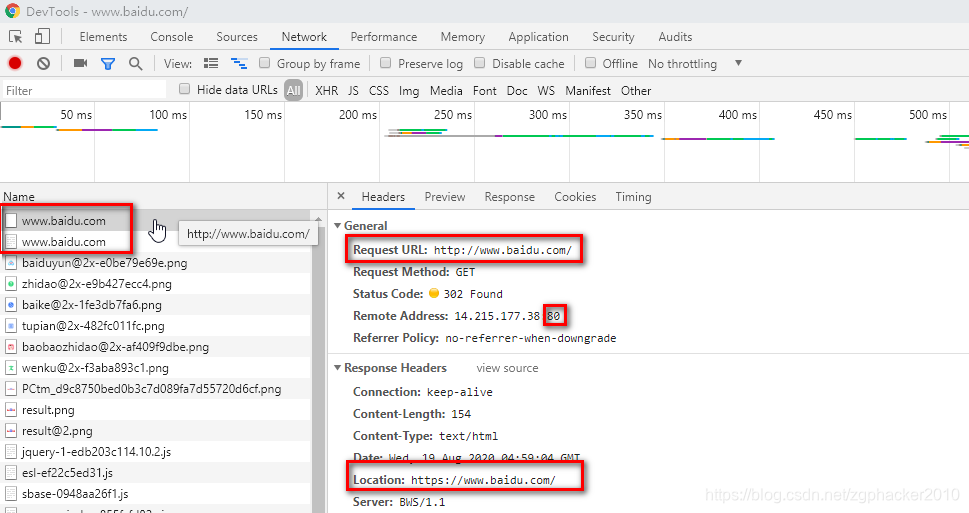This screenshot has width=969, height=513.
Task: Toggle the device toolbar icon
Action: 42,36
